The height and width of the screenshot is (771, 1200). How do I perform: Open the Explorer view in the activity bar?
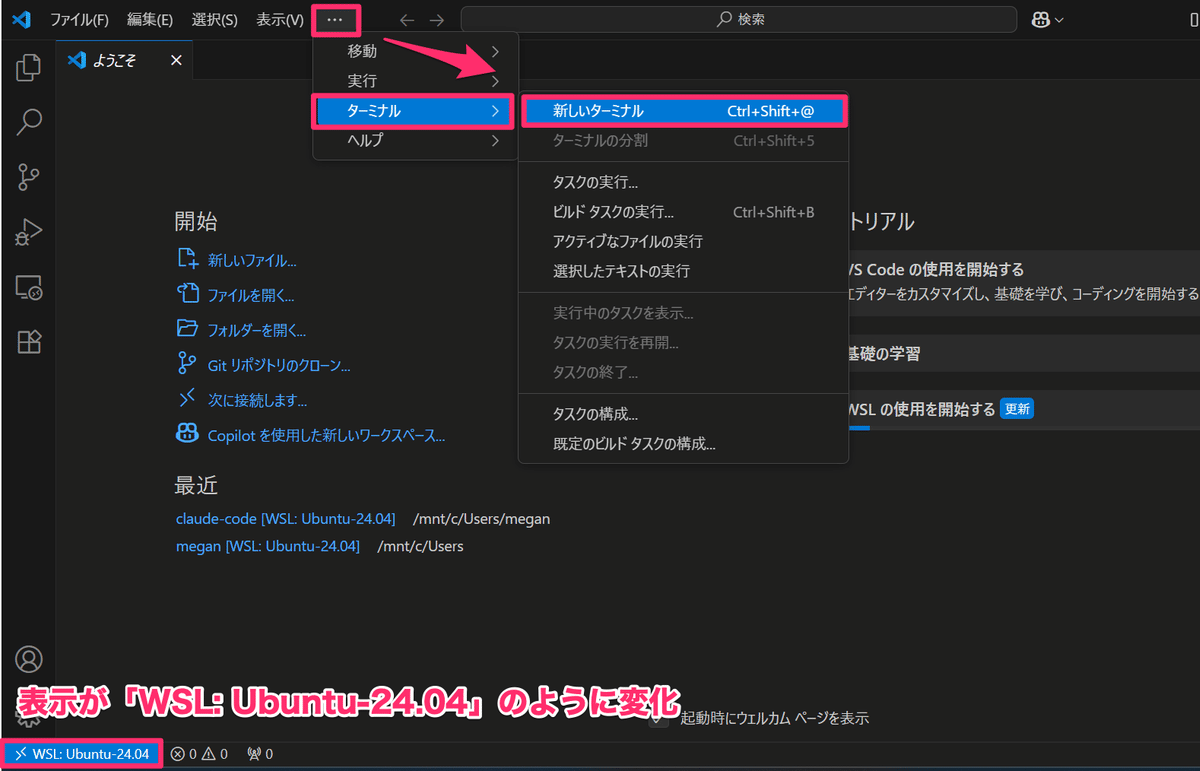(x=28, y=68)
